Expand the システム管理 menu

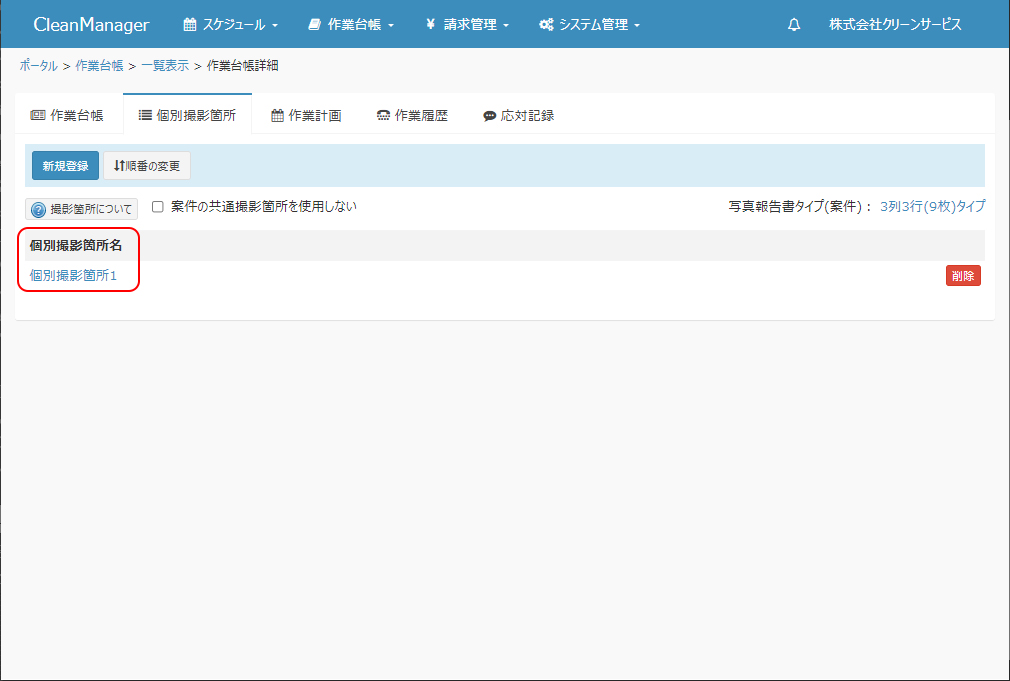(x=589, y=25)
